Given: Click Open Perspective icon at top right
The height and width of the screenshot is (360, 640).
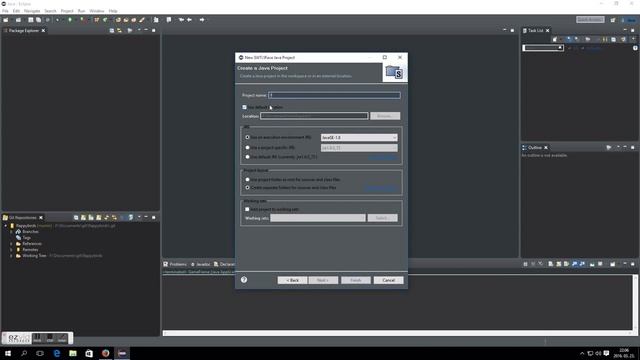Looking at the screenshot, I should (x=613, y=20).
